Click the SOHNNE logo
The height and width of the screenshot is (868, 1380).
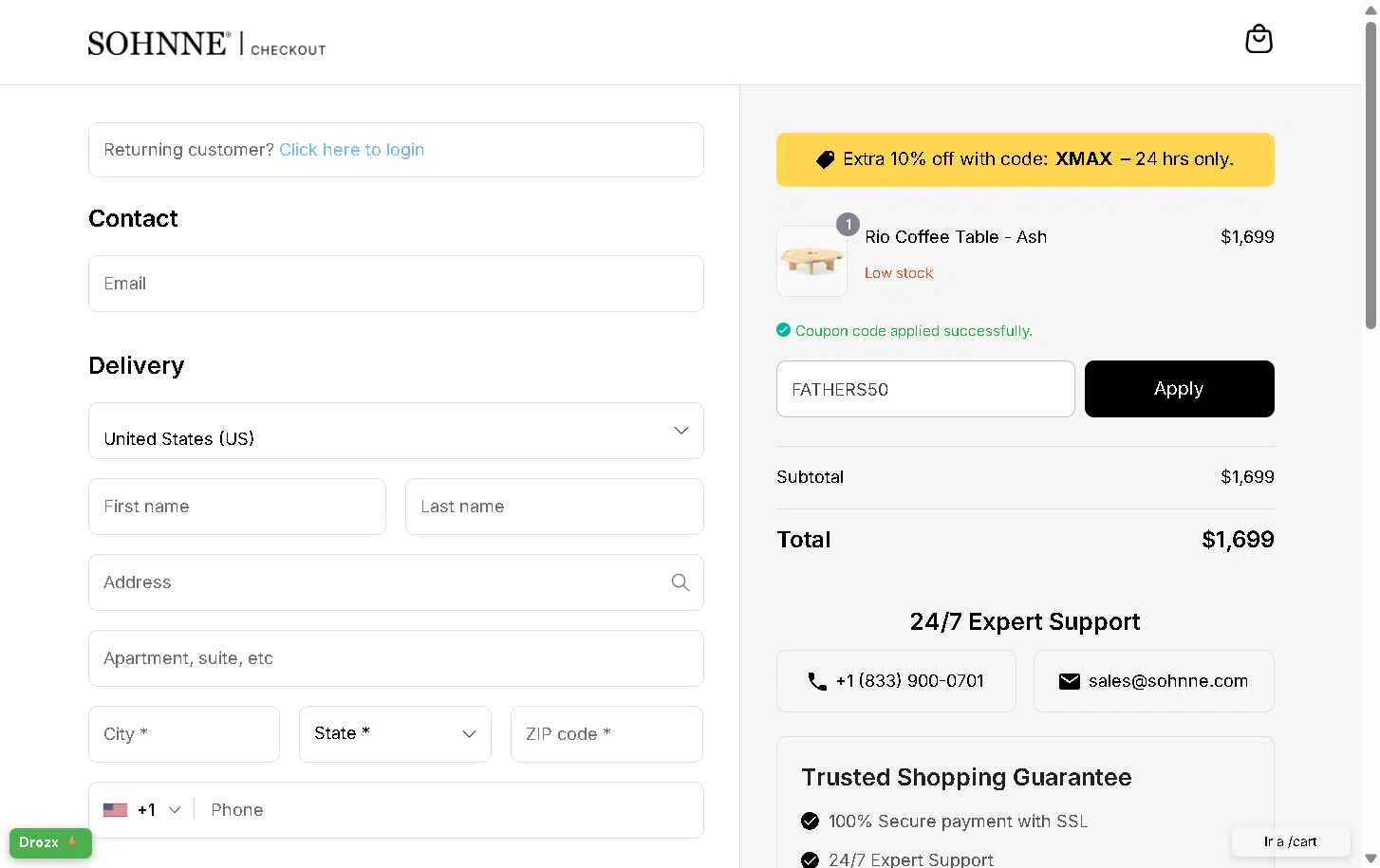[159, 44]
